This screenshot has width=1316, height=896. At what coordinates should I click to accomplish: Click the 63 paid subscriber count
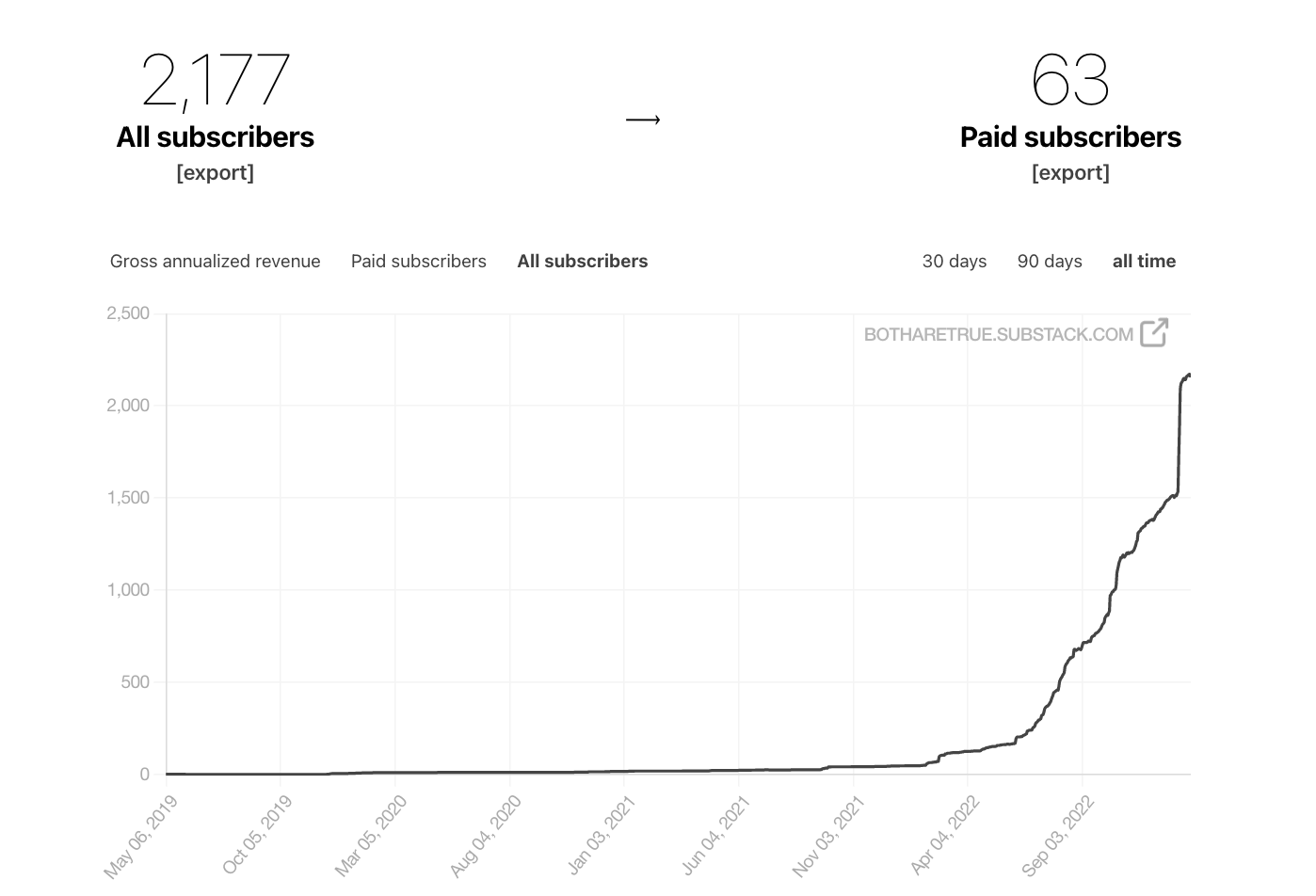coord(1070,77)
